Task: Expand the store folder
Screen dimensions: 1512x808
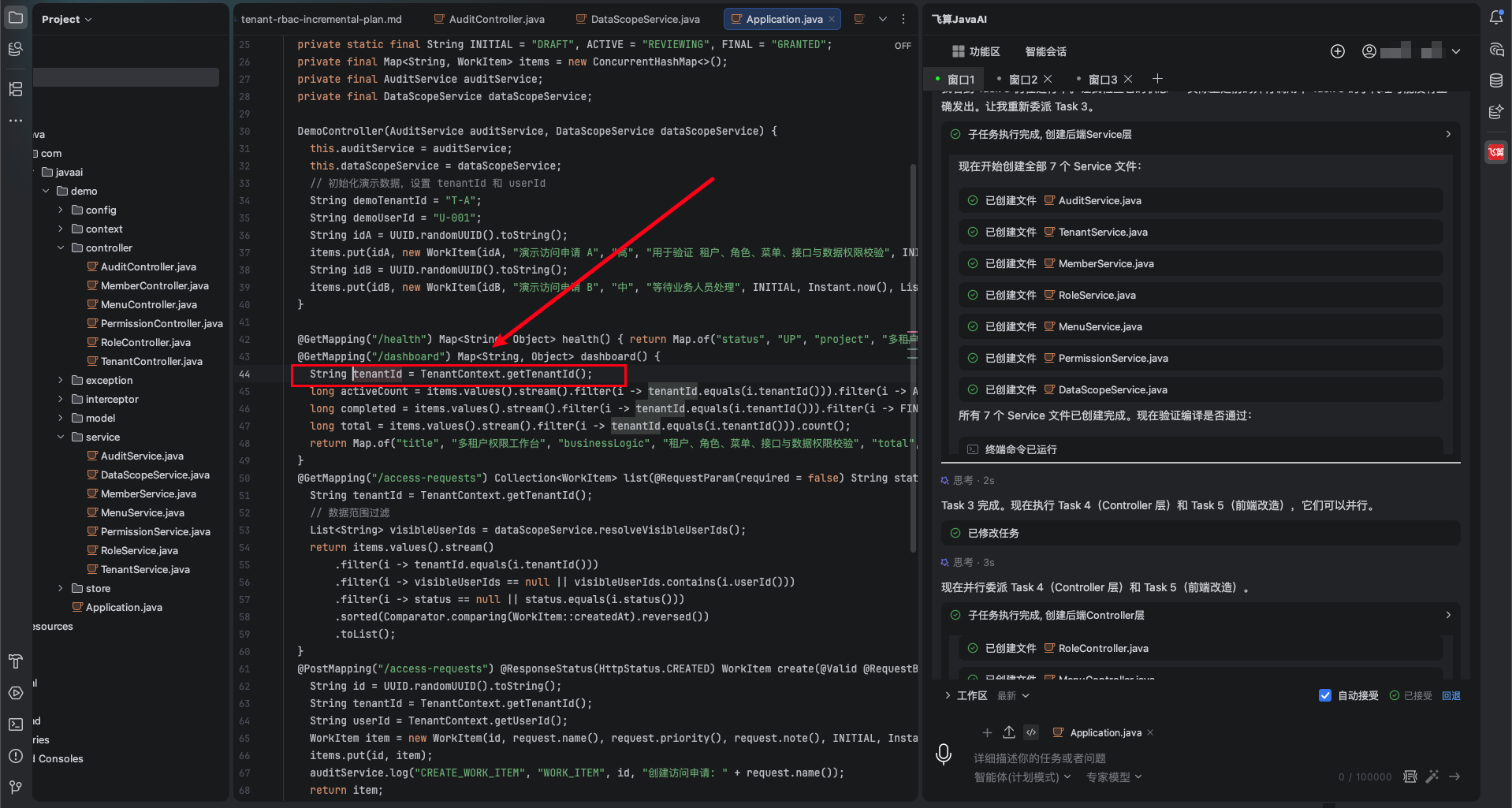Action: coord(61,588)
